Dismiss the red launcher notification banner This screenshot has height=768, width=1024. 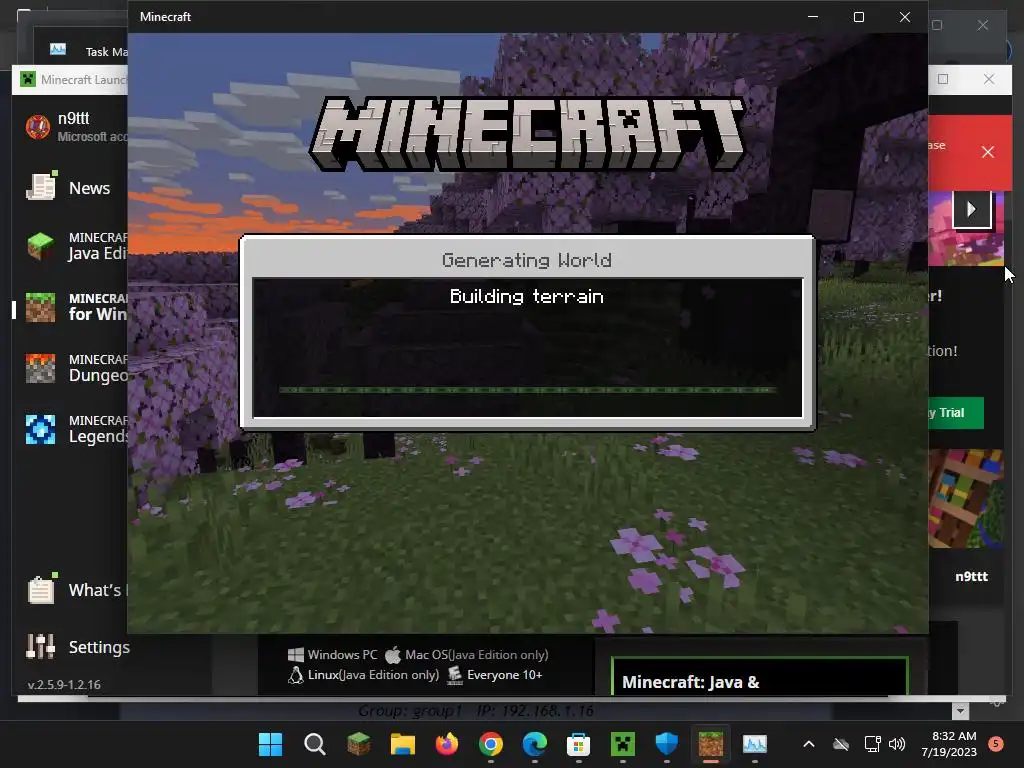(987, 152)
